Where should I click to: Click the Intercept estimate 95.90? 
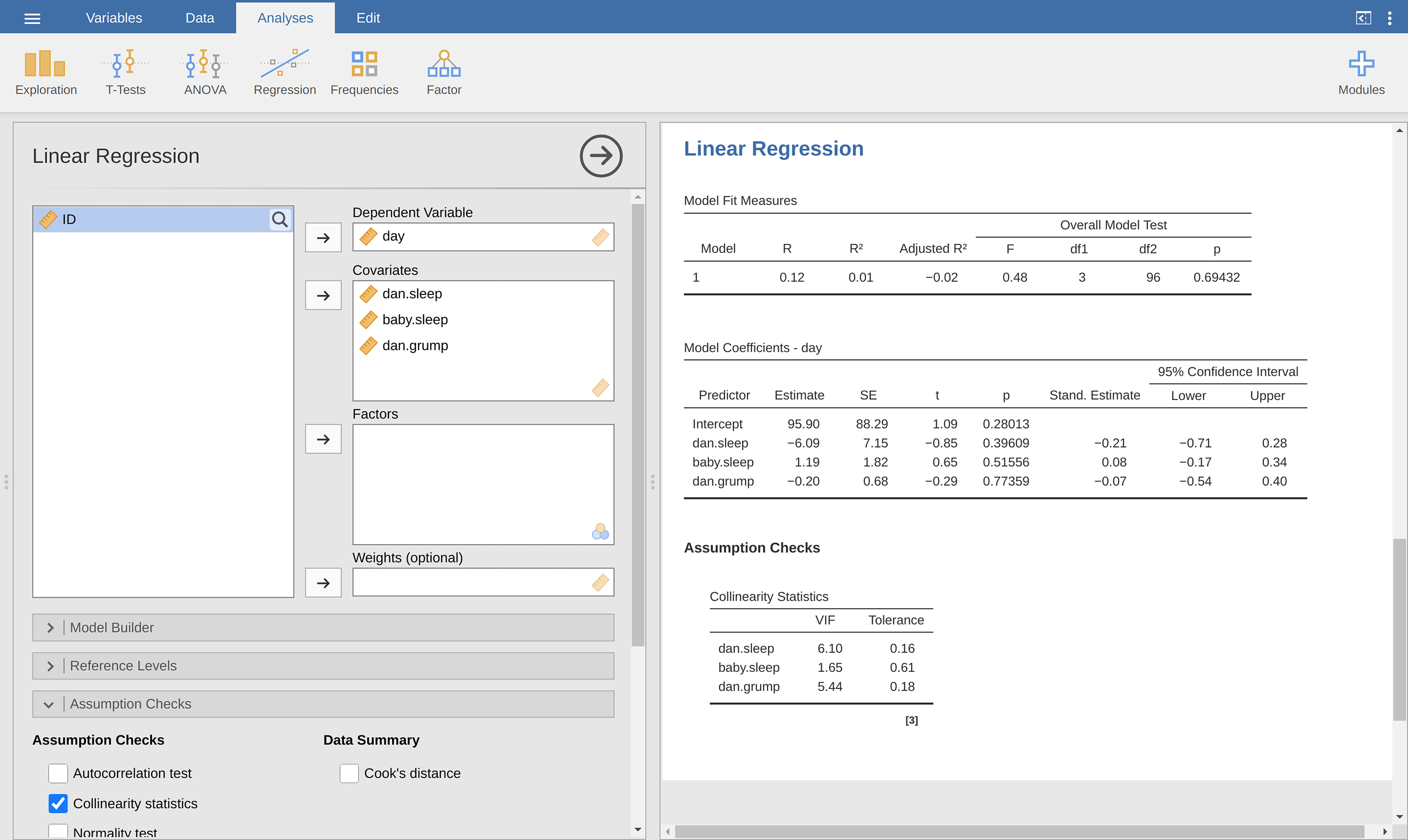(x=803, y=424)
